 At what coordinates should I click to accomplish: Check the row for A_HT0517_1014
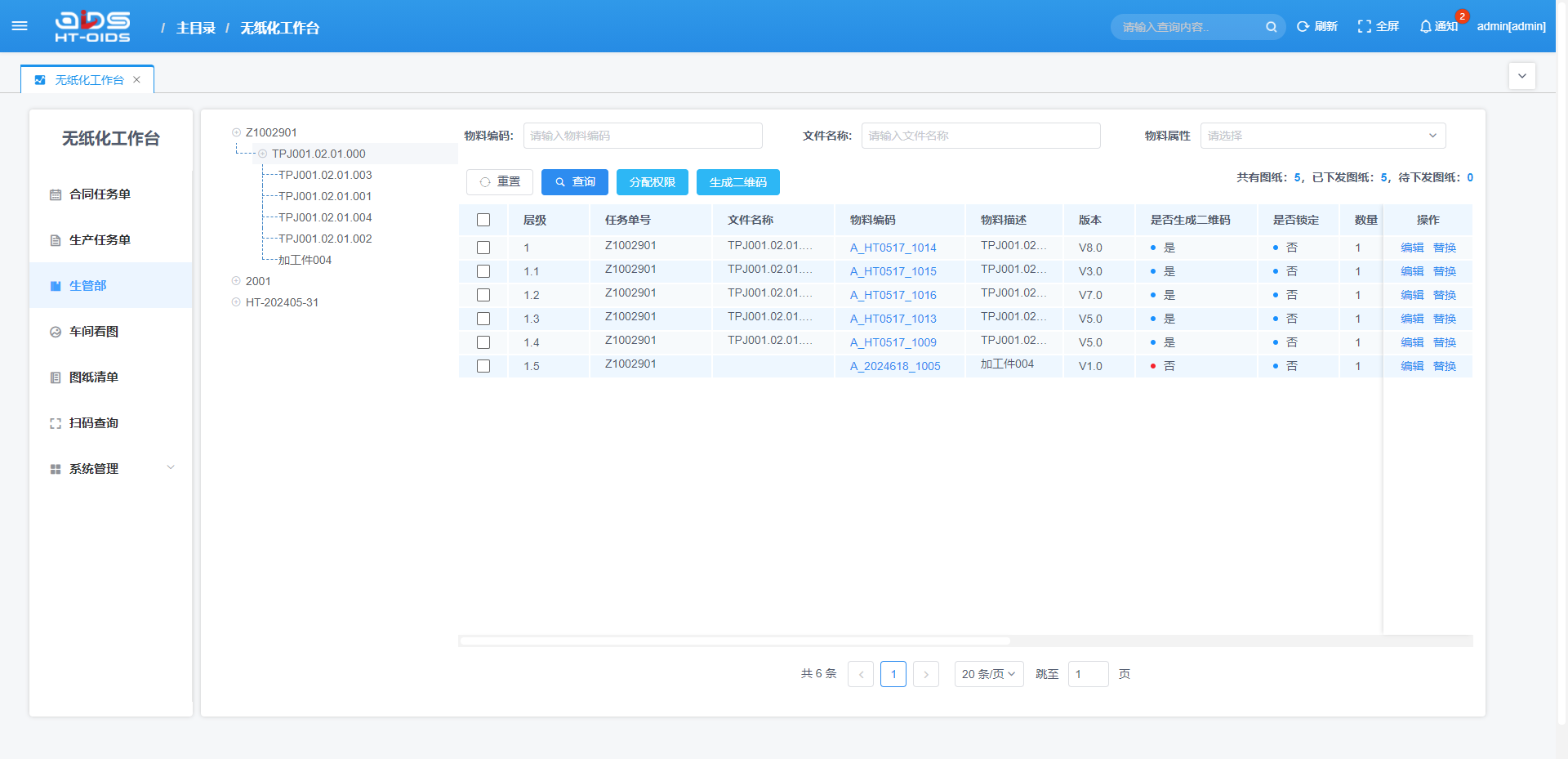point(483,248)
